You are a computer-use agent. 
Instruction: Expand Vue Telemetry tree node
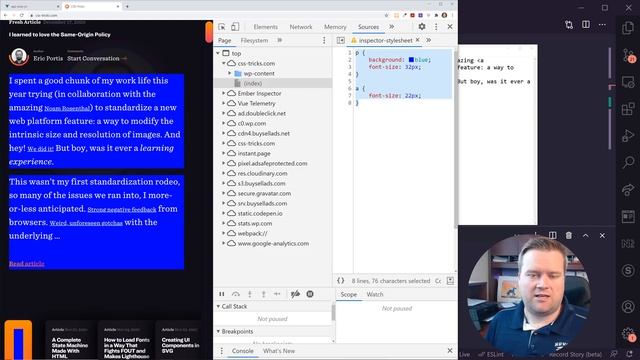coord(224,103)
